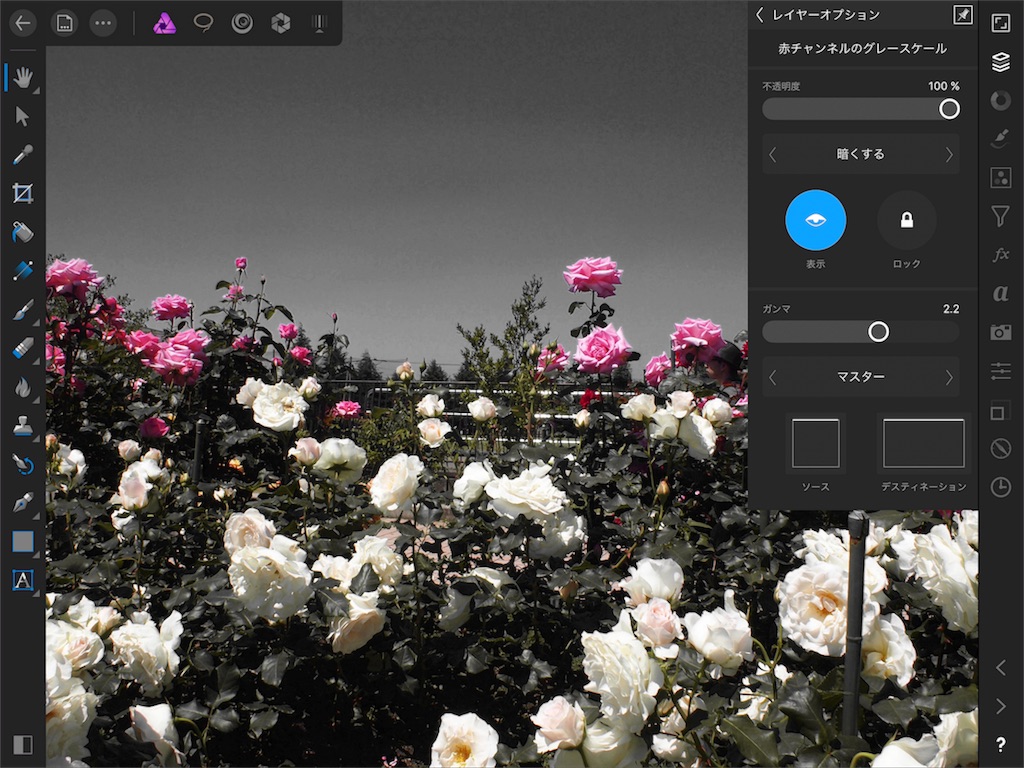Open the Brushes studio
1024x768 pixels.
[x=1000, y=139]
